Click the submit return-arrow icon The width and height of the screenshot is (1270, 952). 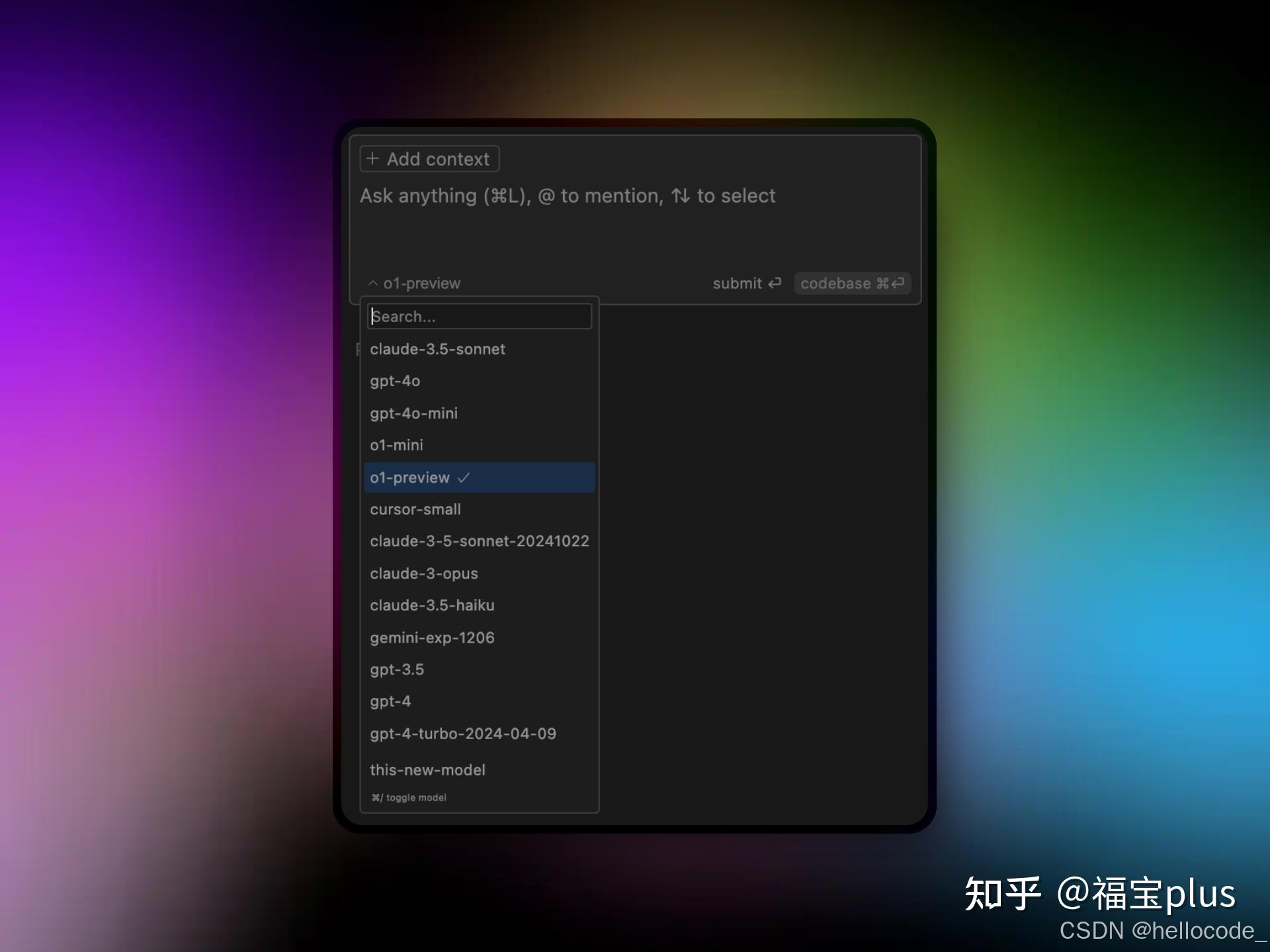(x=775, y=283)
